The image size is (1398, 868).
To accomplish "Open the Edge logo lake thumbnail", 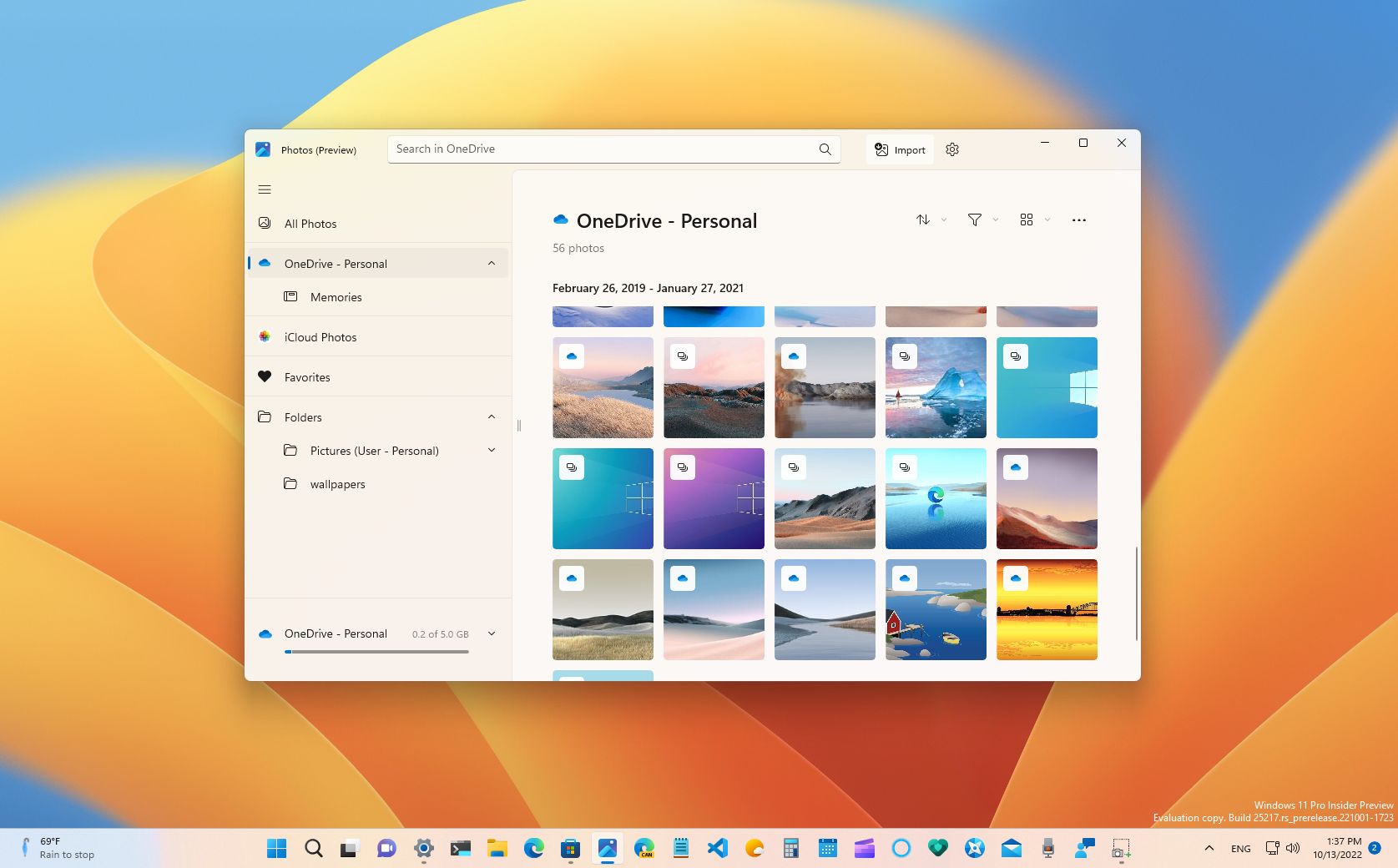I will [x=936, y=498].
